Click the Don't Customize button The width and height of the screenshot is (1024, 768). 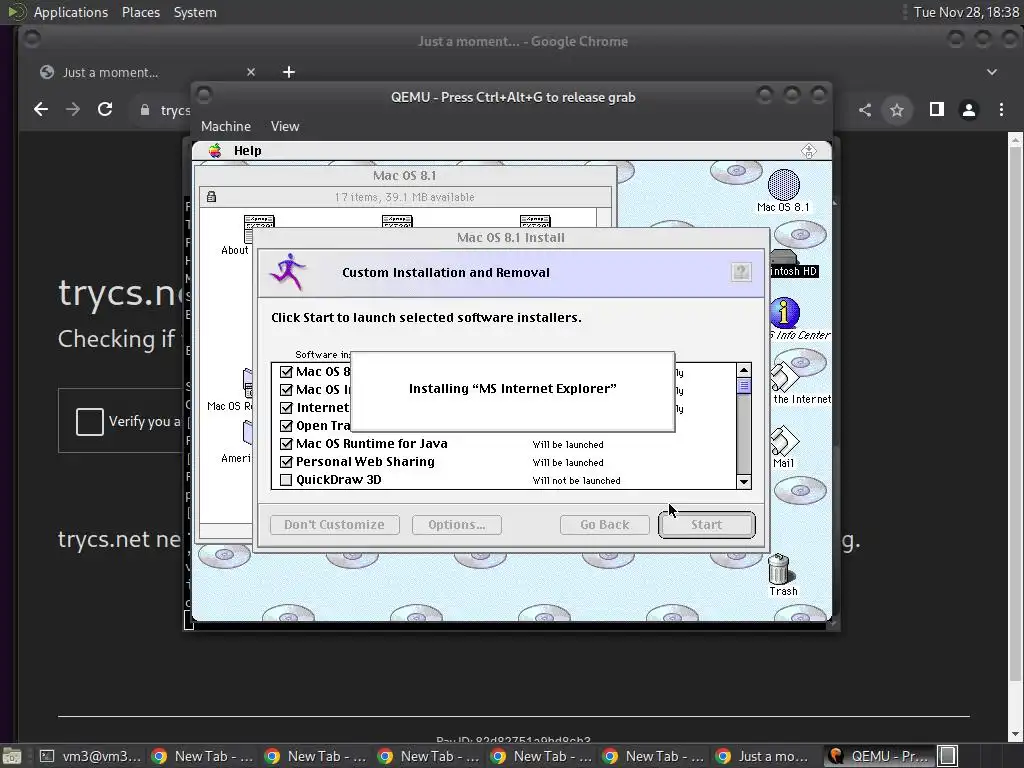point(334,524)
